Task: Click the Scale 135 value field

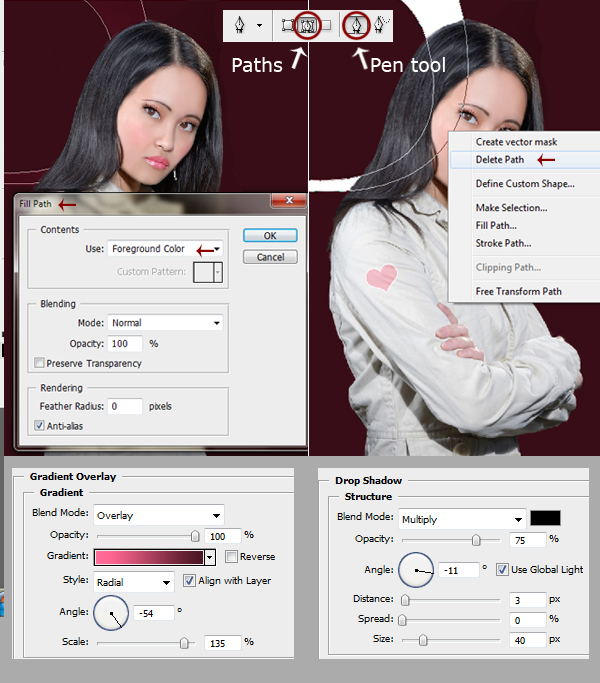Action: click(223, 643)
